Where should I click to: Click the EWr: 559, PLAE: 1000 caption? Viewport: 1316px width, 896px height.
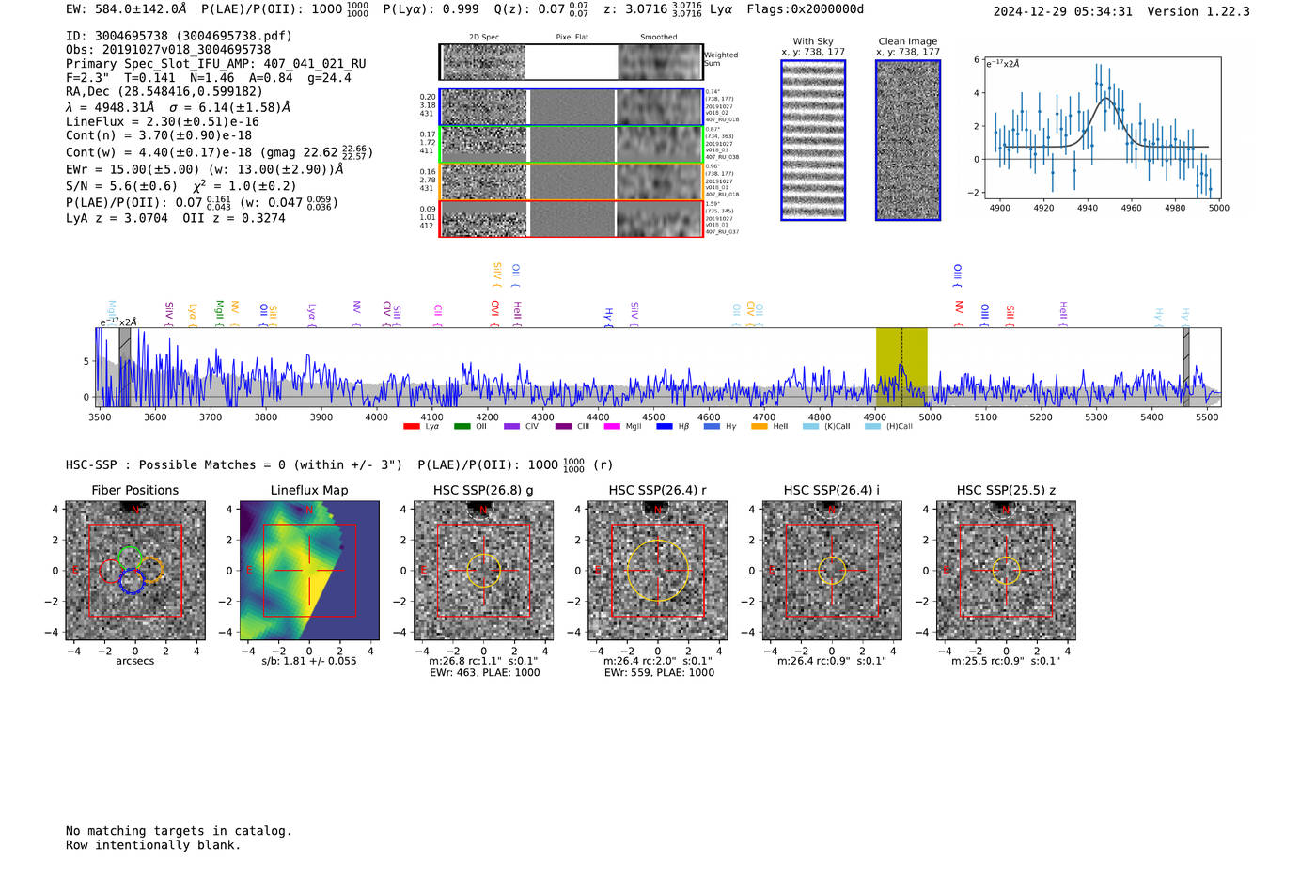coord(659,673)
